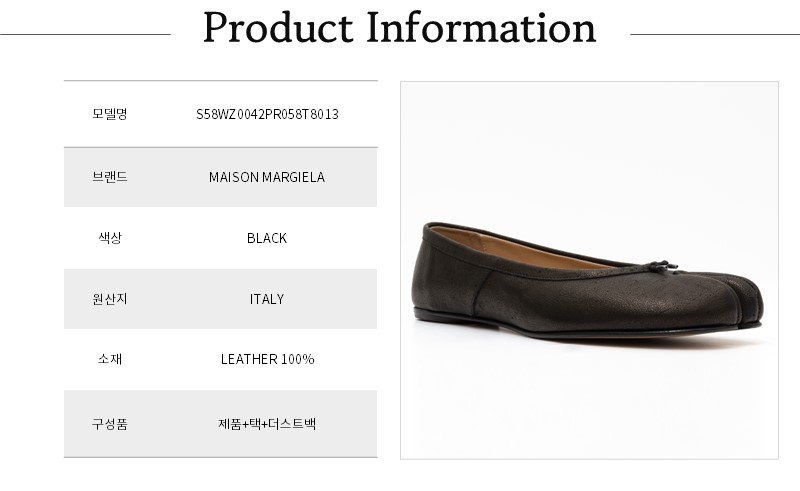Select the 원산지 row label

[110, 299]
